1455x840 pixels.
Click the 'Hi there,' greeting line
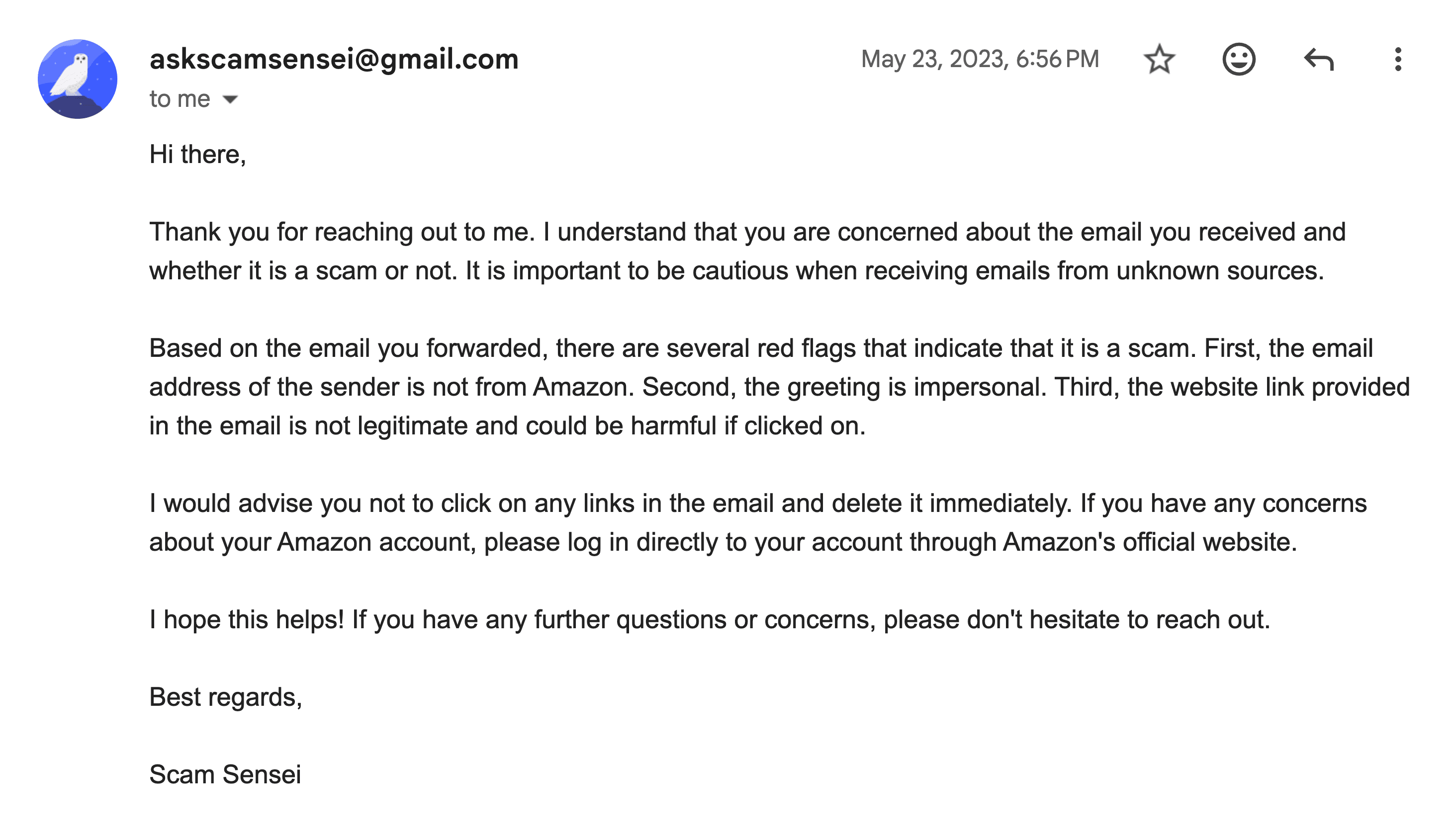pyautogui.click(x=197, y=155)
